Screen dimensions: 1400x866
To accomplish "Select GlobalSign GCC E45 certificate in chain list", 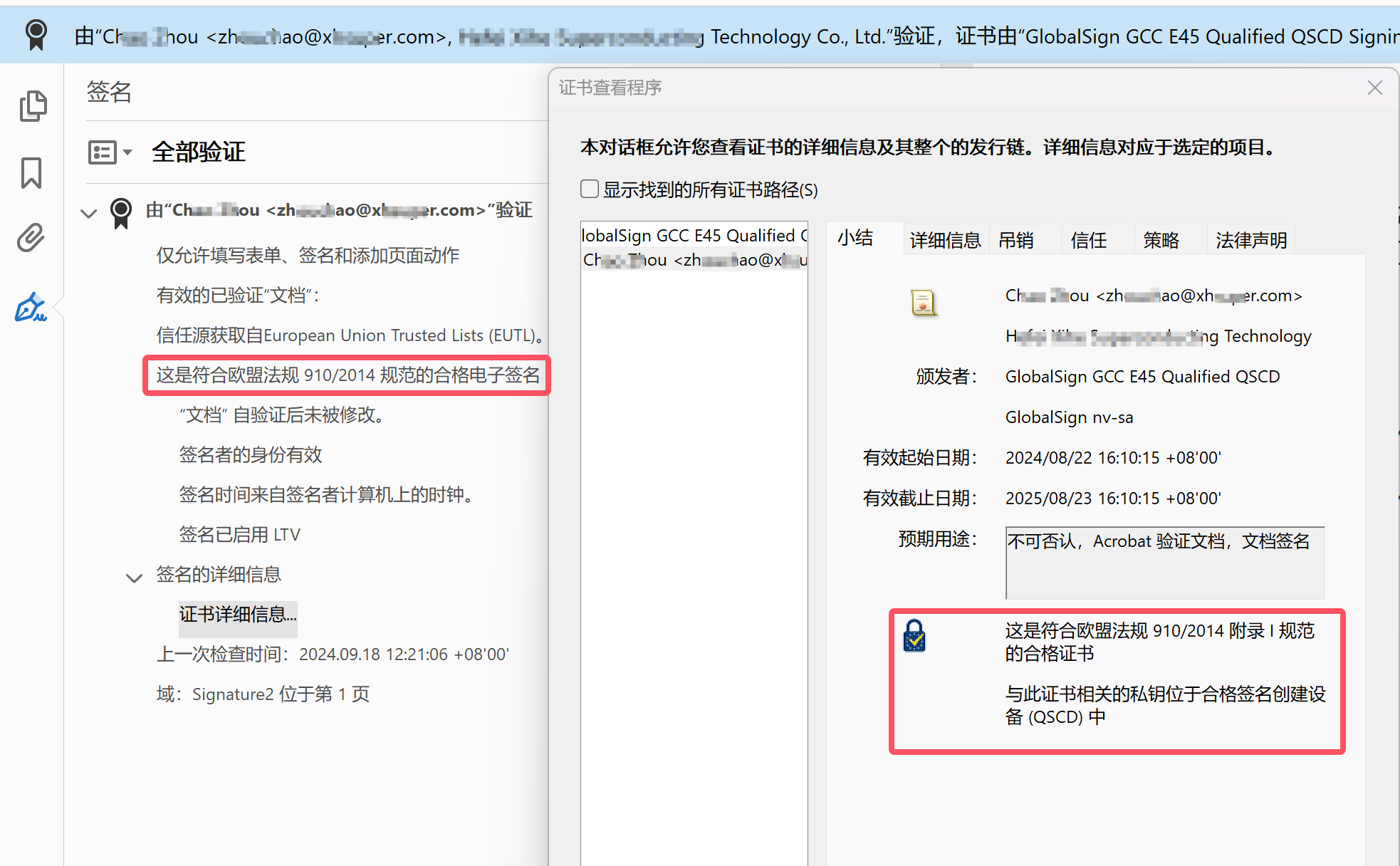I will (x=694, y=235).
